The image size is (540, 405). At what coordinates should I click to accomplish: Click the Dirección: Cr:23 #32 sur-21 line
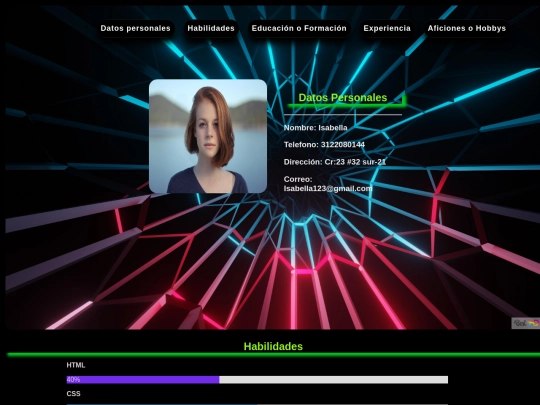tap(335, 162)
